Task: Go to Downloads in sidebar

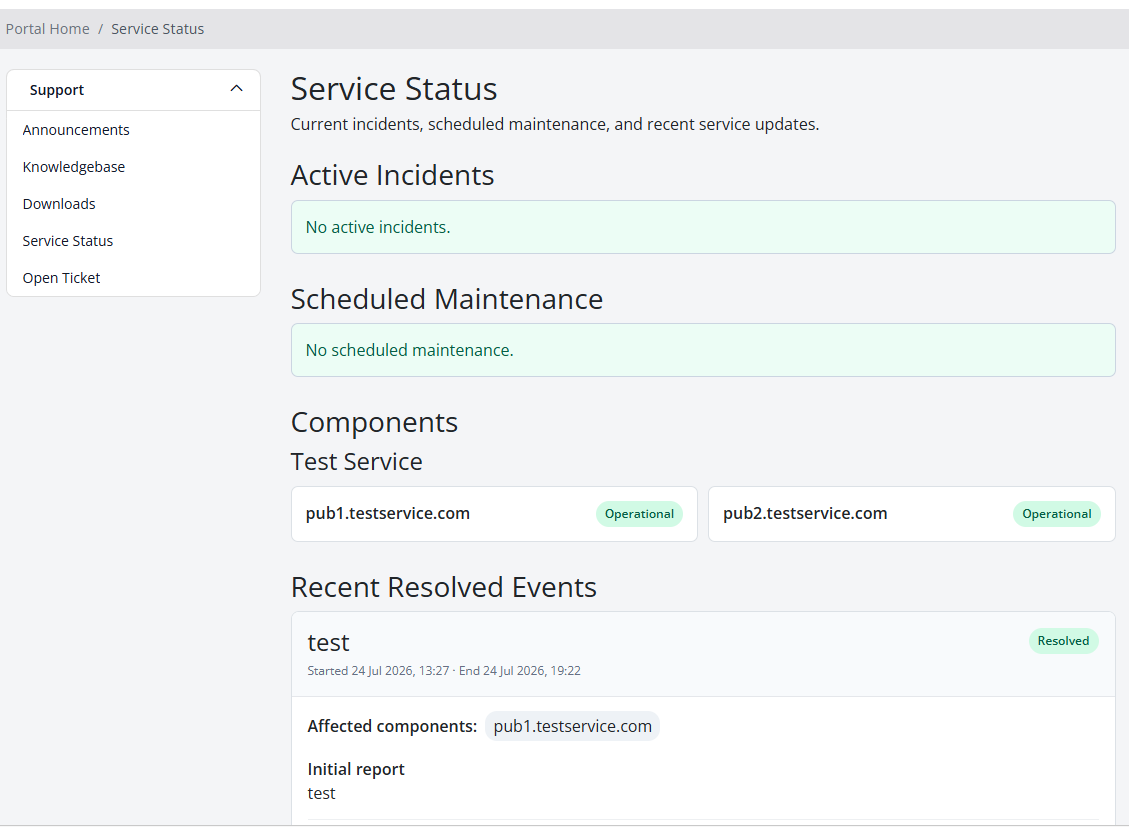Action: 59,204
